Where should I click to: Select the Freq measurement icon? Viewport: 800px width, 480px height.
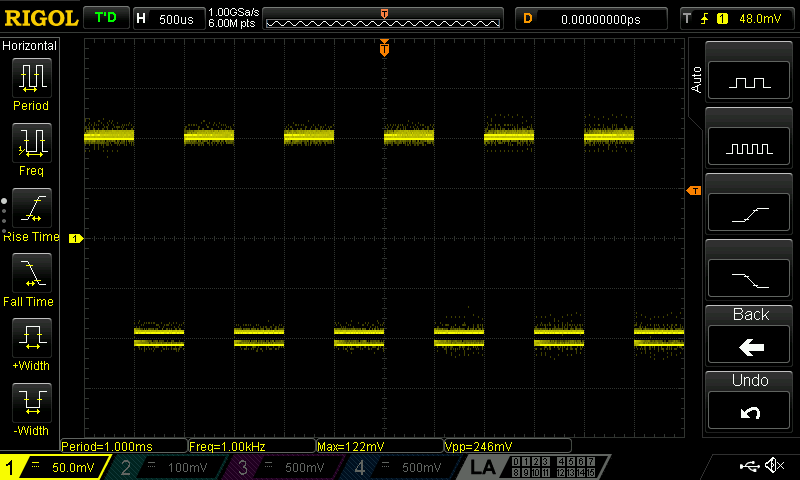coord(32,142)
